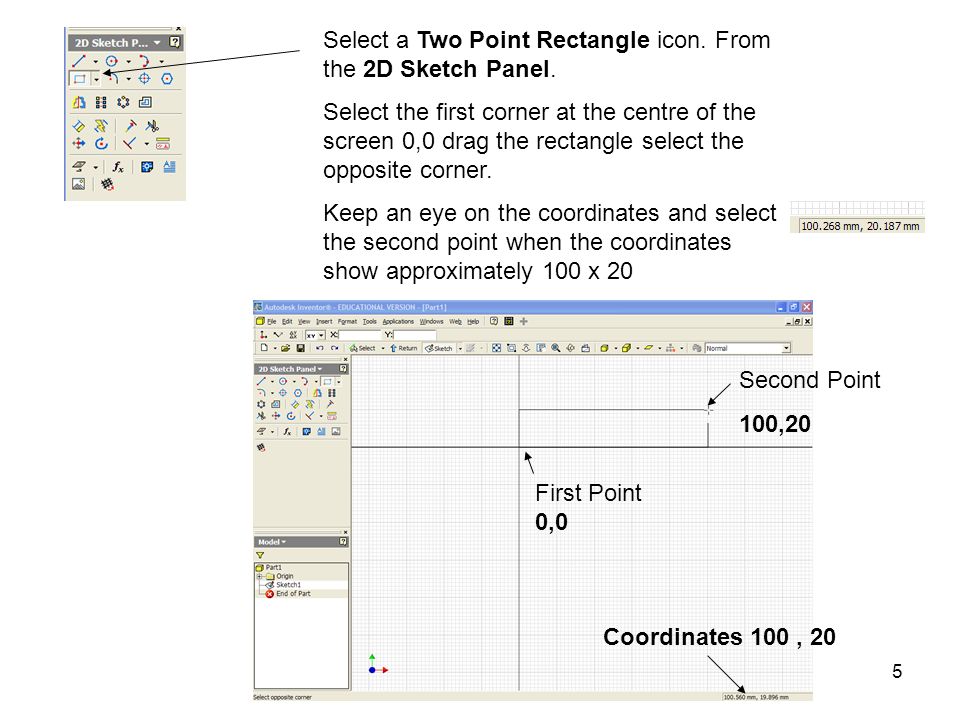
Task: Open the Tools menu in Inventor
Action: (370, 321)
